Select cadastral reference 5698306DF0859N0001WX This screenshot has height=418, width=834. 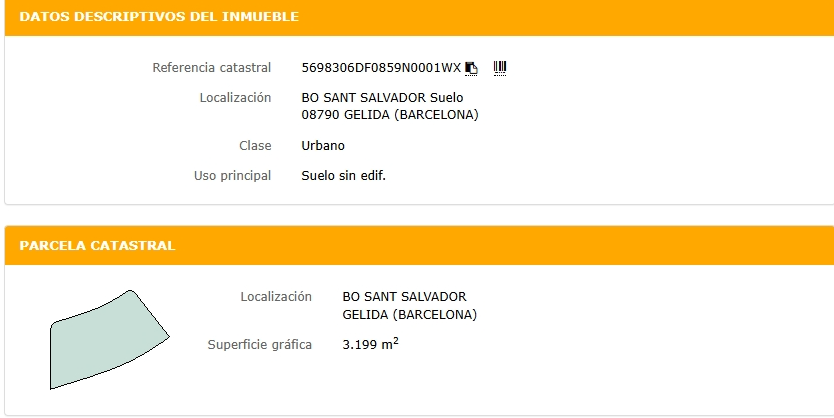click(381, 68)
